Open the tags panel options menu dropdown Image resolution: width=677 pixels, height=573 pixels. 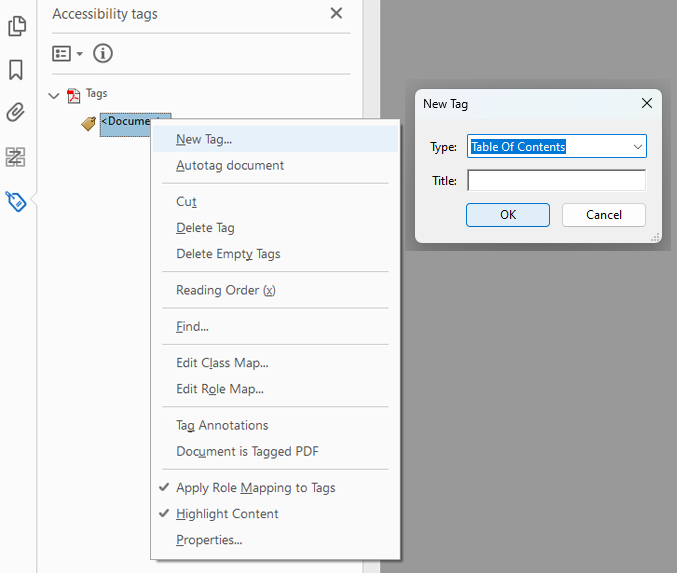[x=67, y=54]
